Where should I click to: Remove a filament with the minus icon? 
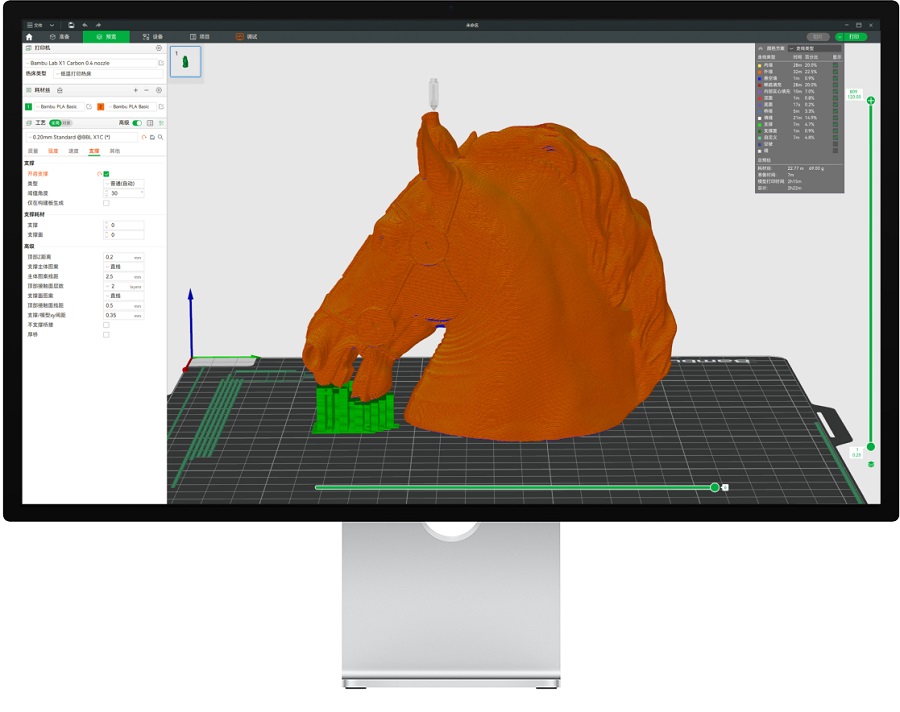tap(146, 90)
